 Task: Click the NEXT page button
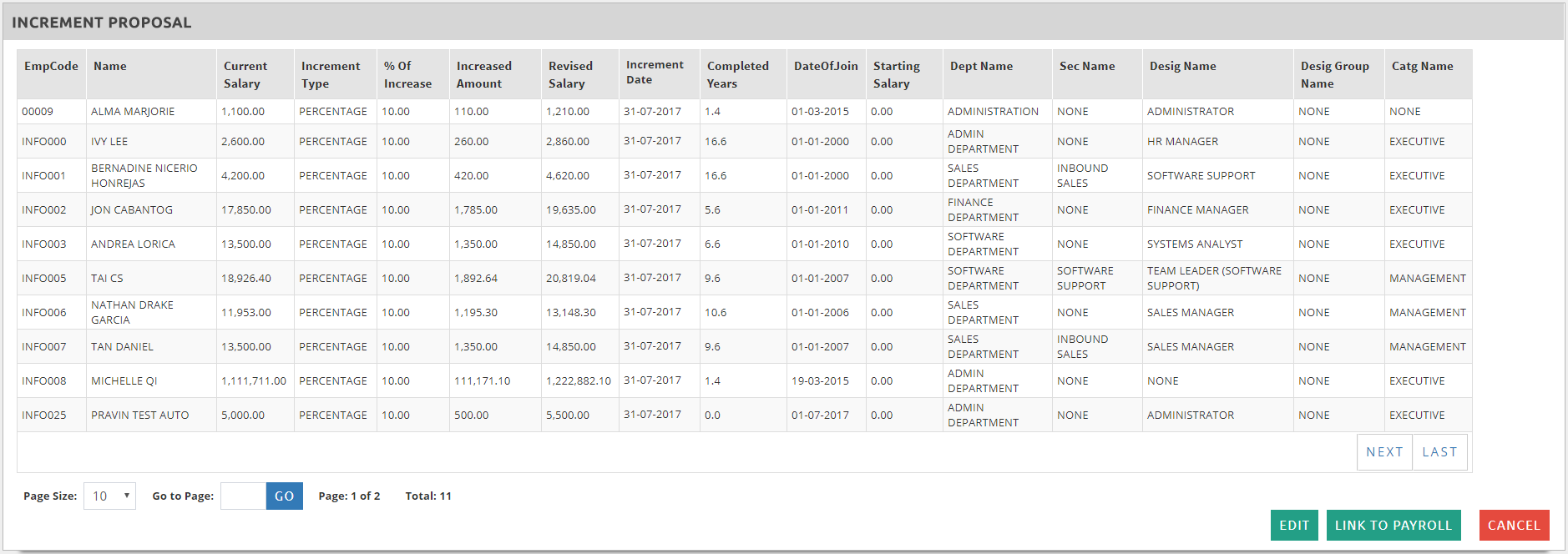point(1384,452)
